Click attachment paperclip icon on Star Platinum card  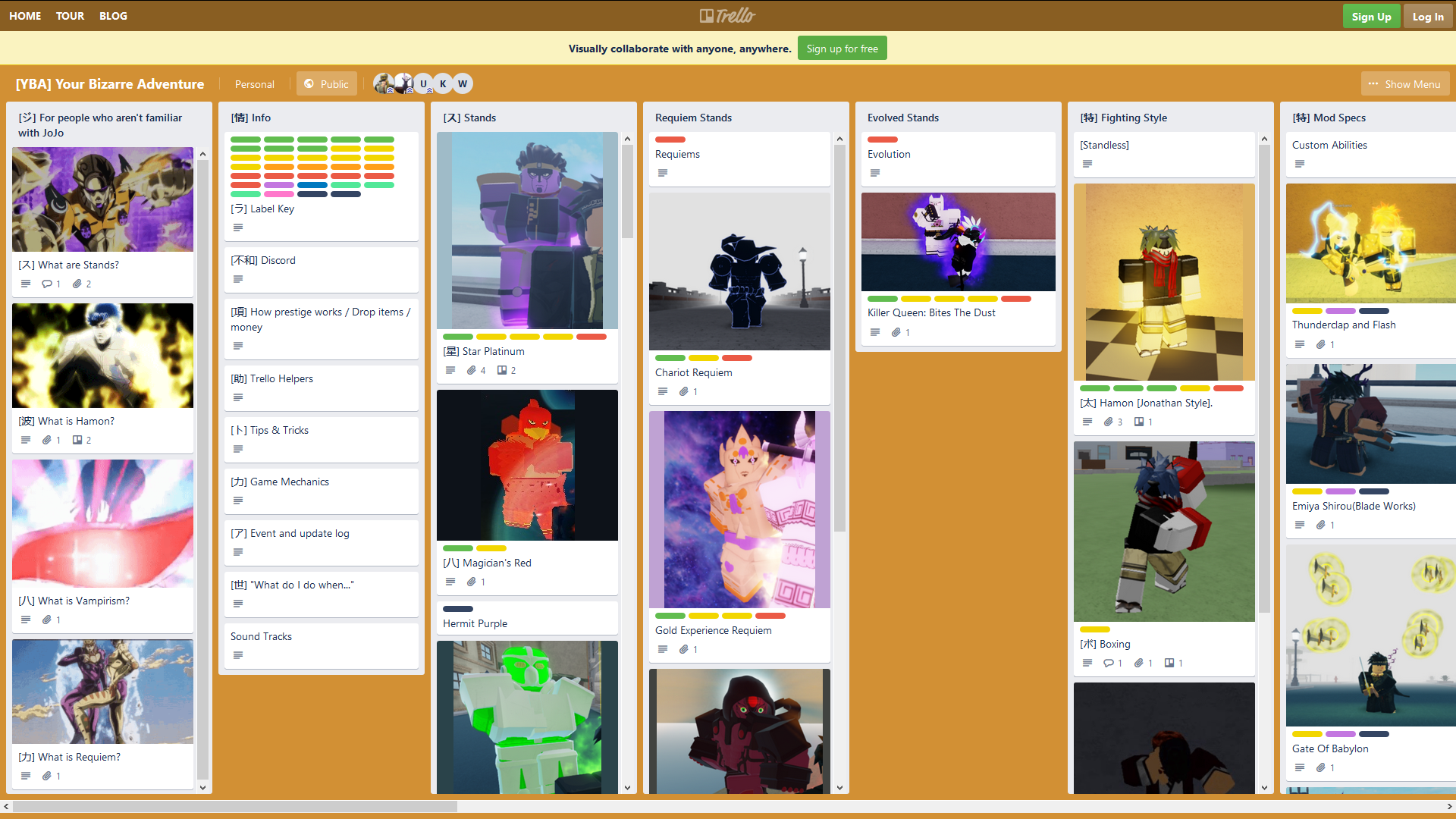tap(472, 370)
